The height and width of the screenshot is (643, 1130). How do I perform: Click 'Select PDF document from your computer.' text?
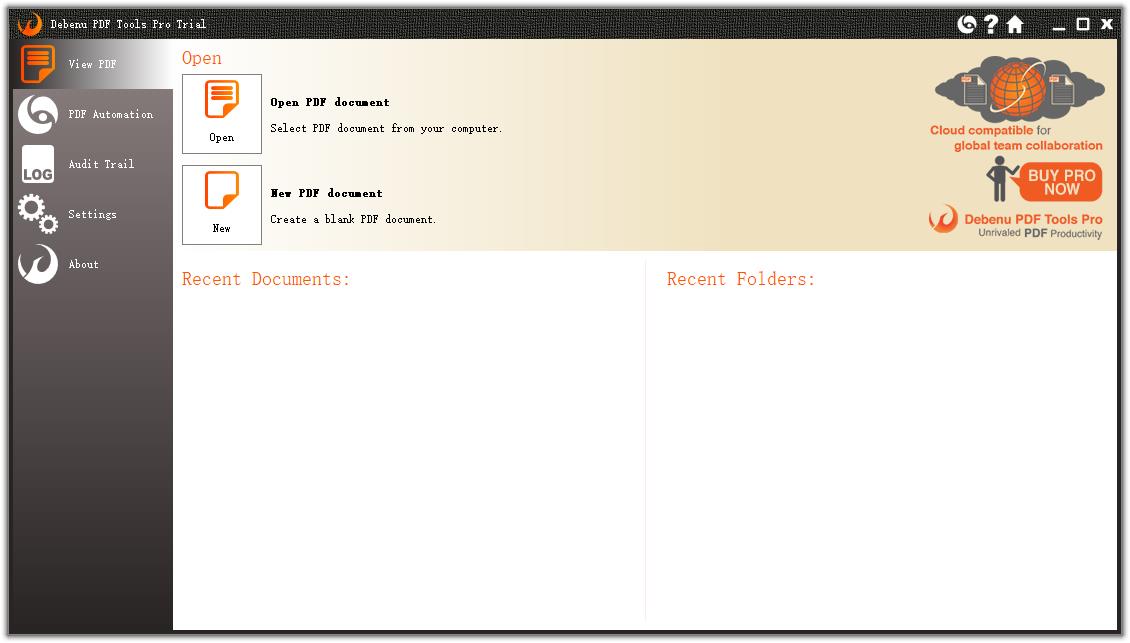386,128
